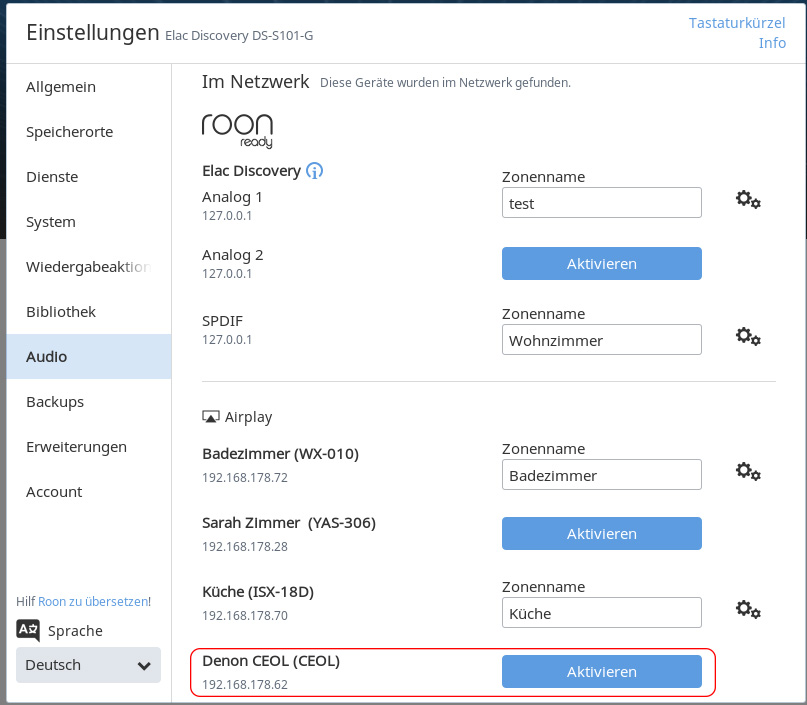This screenshot has width=807, height=705.
Task: Activate the Sarah Zimmer (YAS-306) device
Action: [x=602, y=534]
